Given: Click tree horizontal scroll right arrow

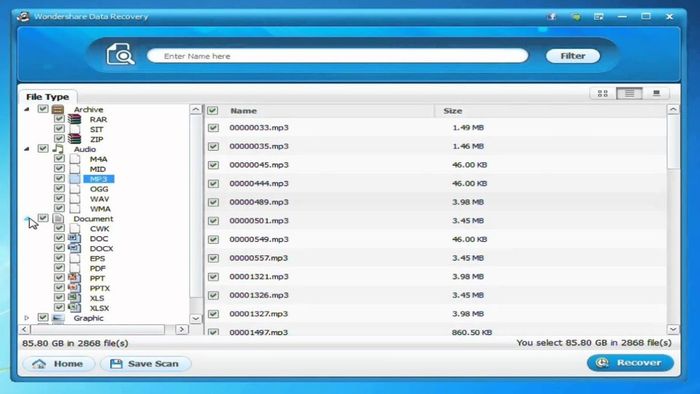Looking at the screenshot, I should (181, 329).
